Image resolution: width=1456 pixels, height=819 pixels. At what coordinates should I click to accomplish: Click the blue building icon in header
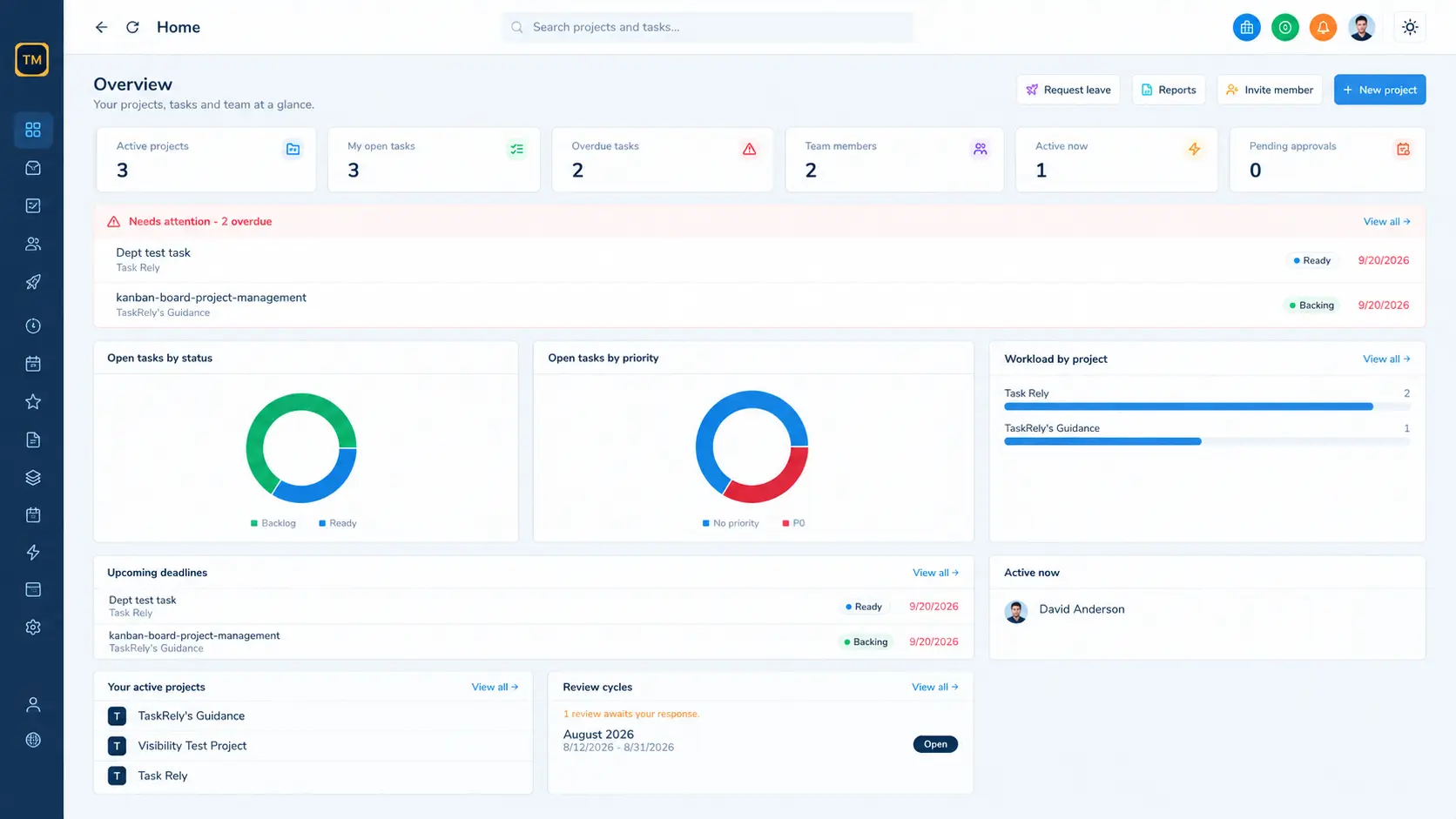tap(1247, 27)
